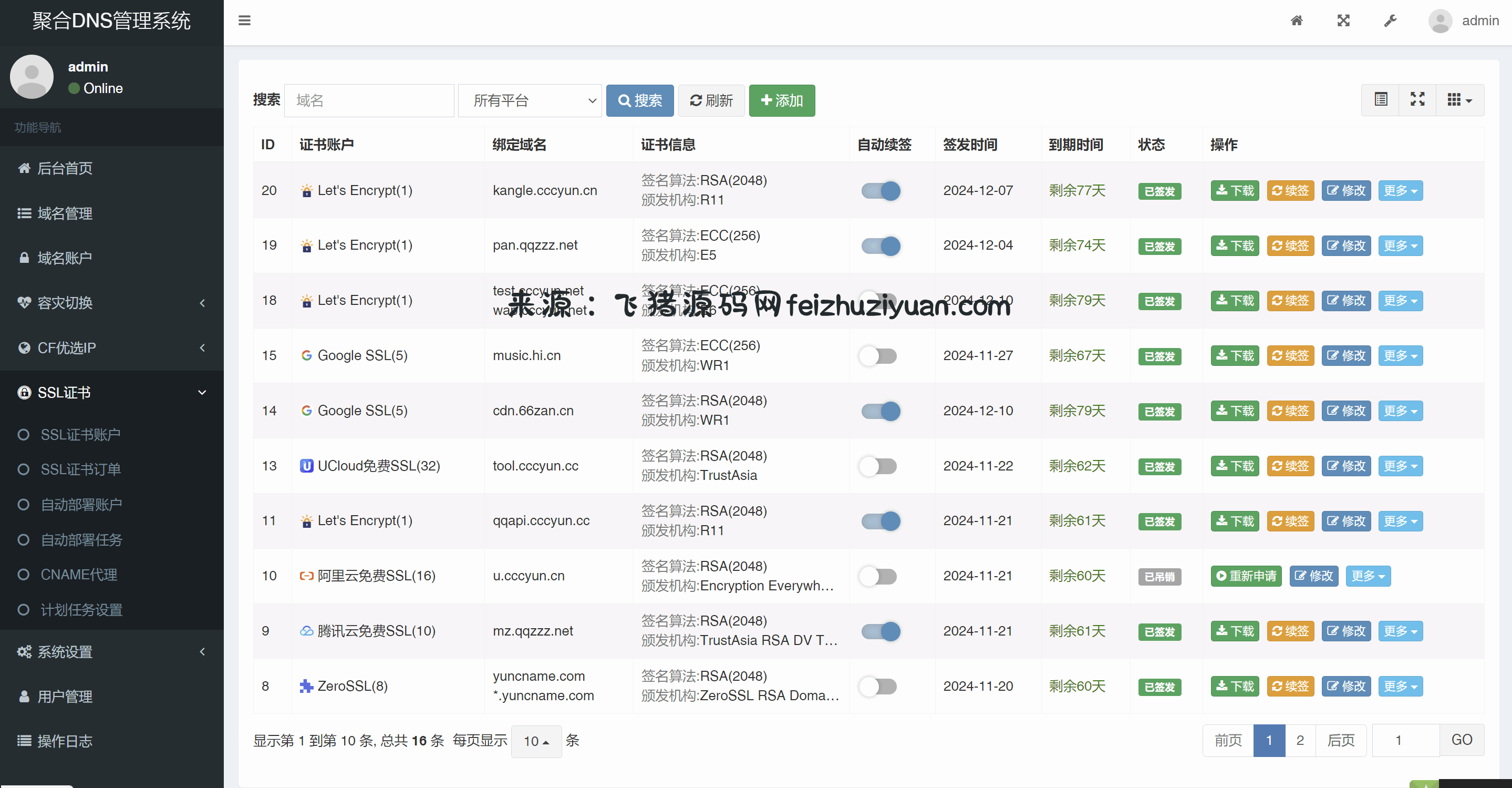Enable auto-renew for music.hi.cn
The height and width of the screenshot is (788, 1512).
[878, 356]
